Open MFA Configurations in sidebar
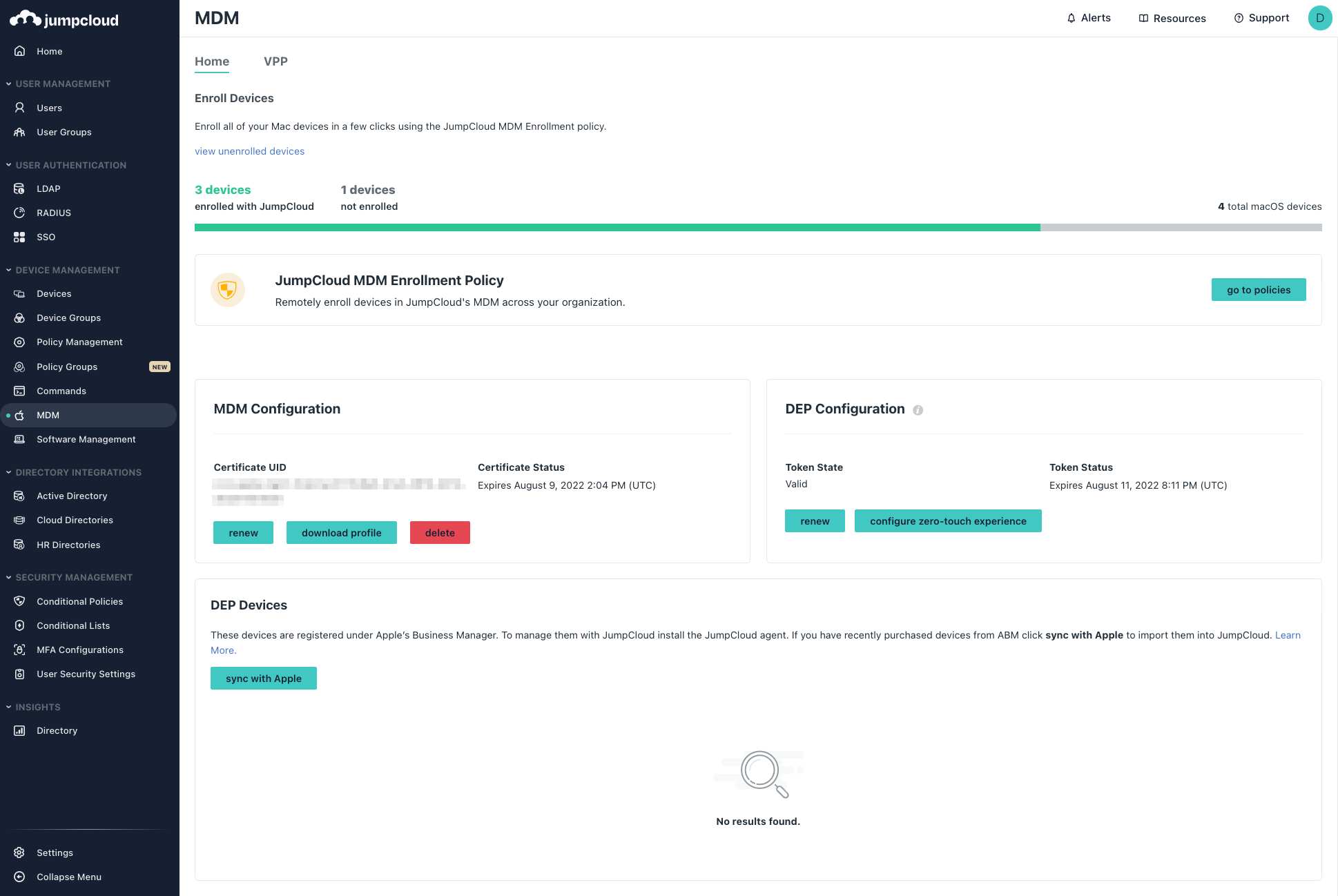The width and height of the screenshot is (1338, 896). [x=80, y=650]
